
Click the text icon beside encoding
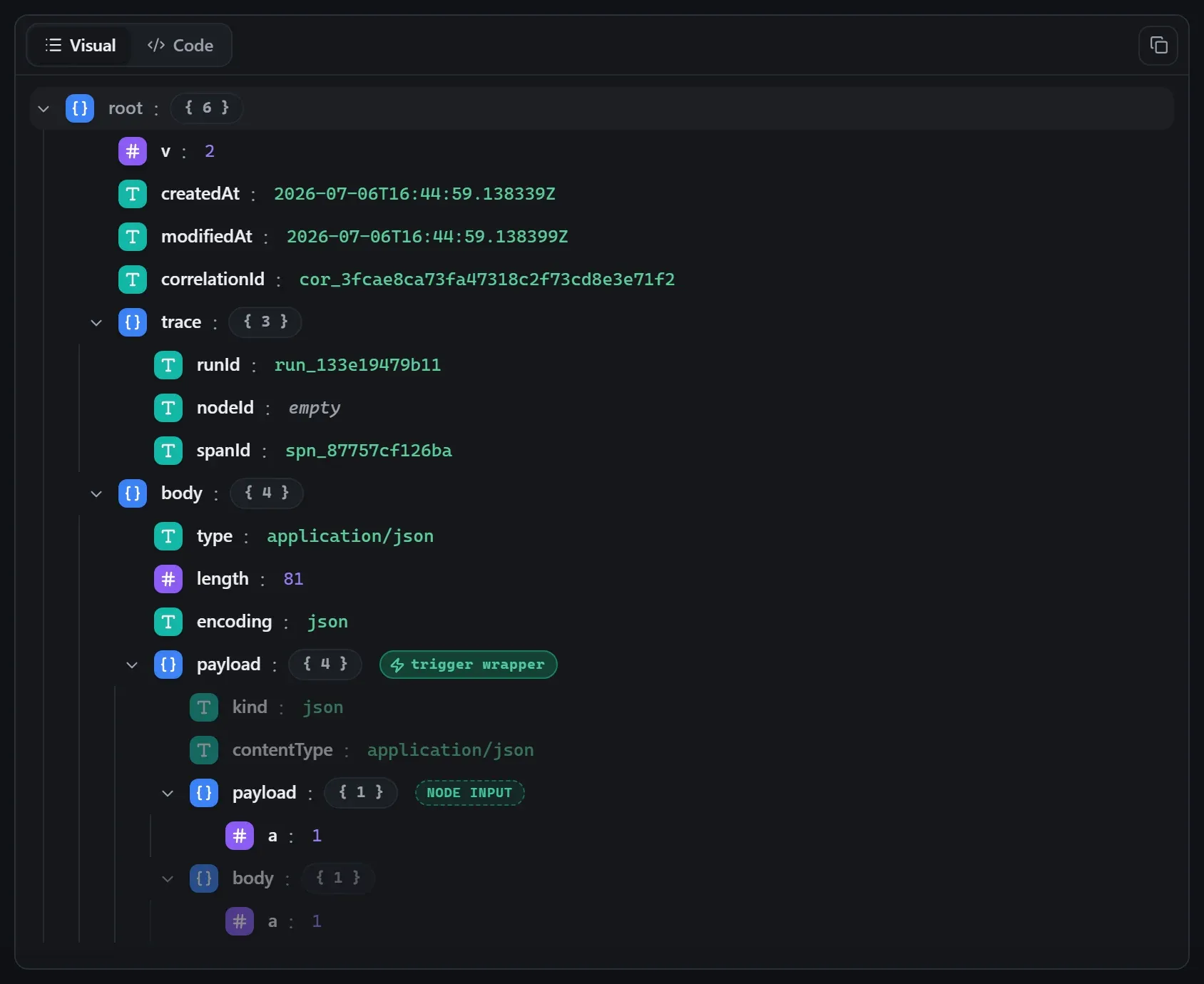168,622
